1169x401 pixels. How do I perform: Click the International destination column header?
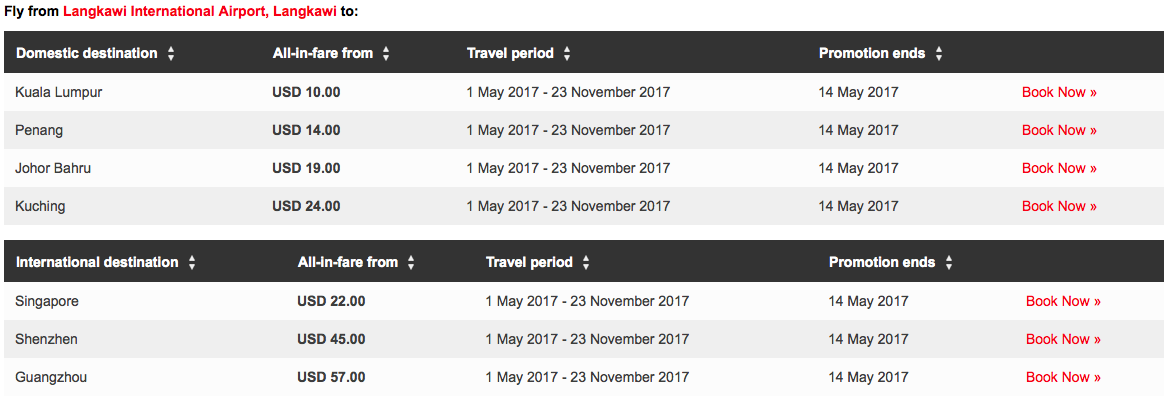click(x=97, y=262)
